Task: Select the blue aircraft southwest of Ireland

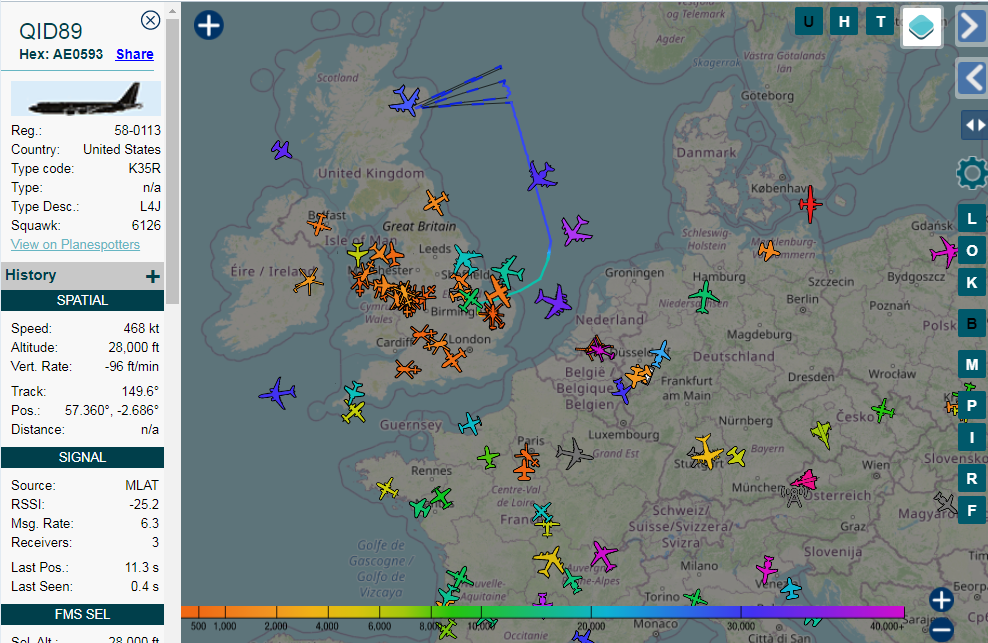Action: [x=277, y=393]
